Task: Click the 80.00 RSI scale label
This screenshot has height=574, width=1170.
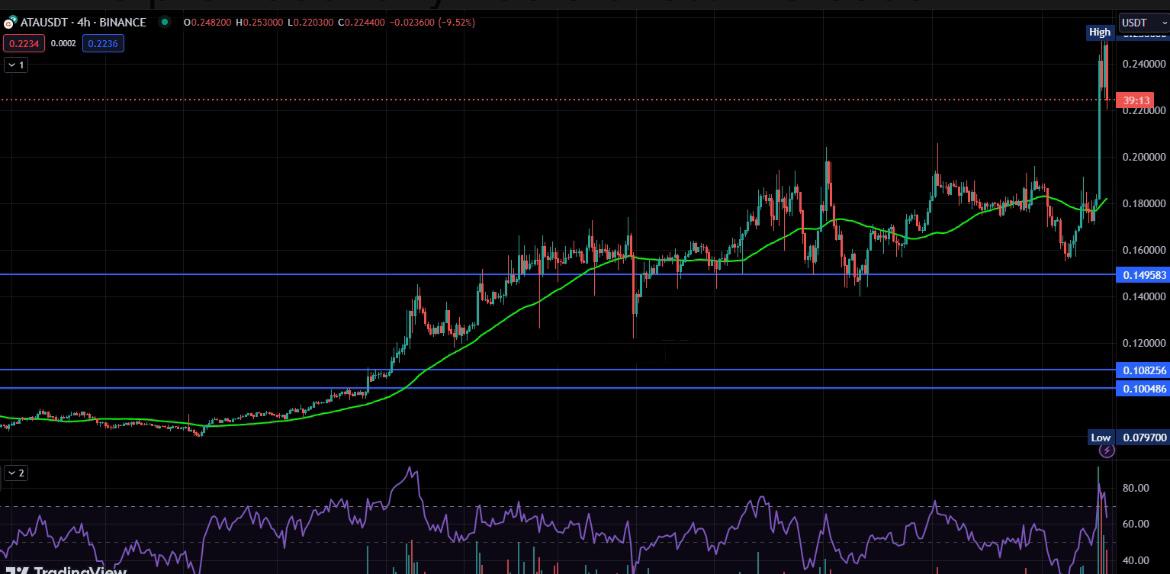Action: pyautogui.click(x=1136, y=488)
